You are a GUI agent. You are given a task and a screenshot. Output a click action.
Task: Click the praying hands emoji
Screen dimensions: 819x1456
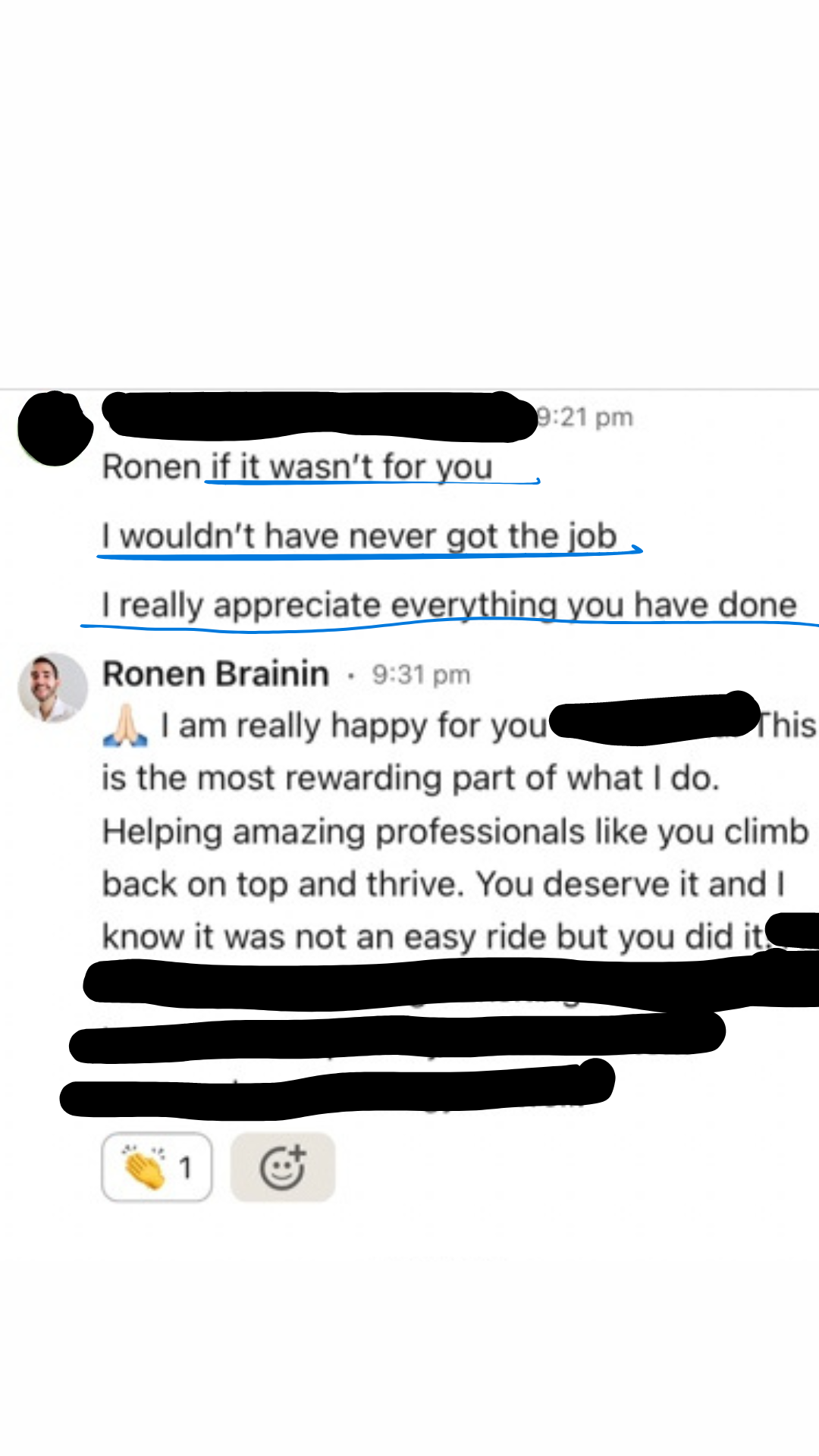125,726
